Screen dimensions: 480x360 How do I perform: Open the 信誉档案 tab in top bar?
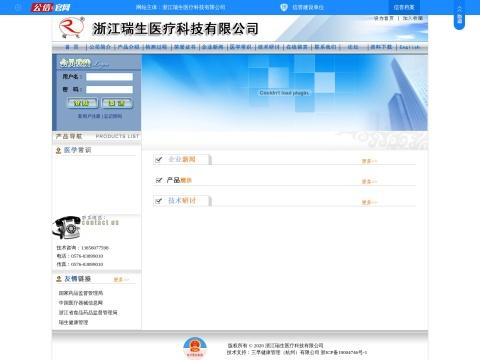404,7
